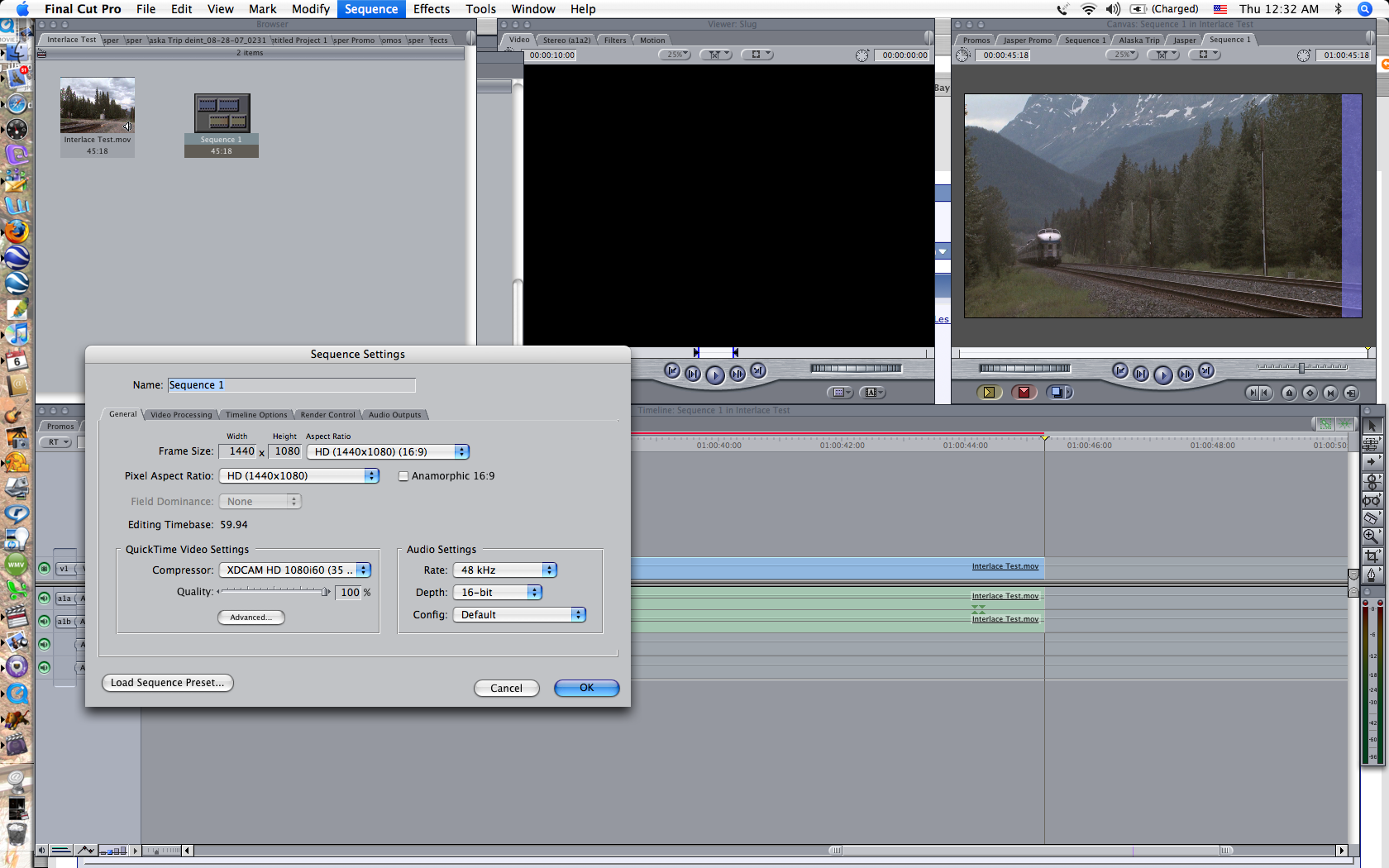
Task: Click the sequence Name input field
Action: point(292,385)
